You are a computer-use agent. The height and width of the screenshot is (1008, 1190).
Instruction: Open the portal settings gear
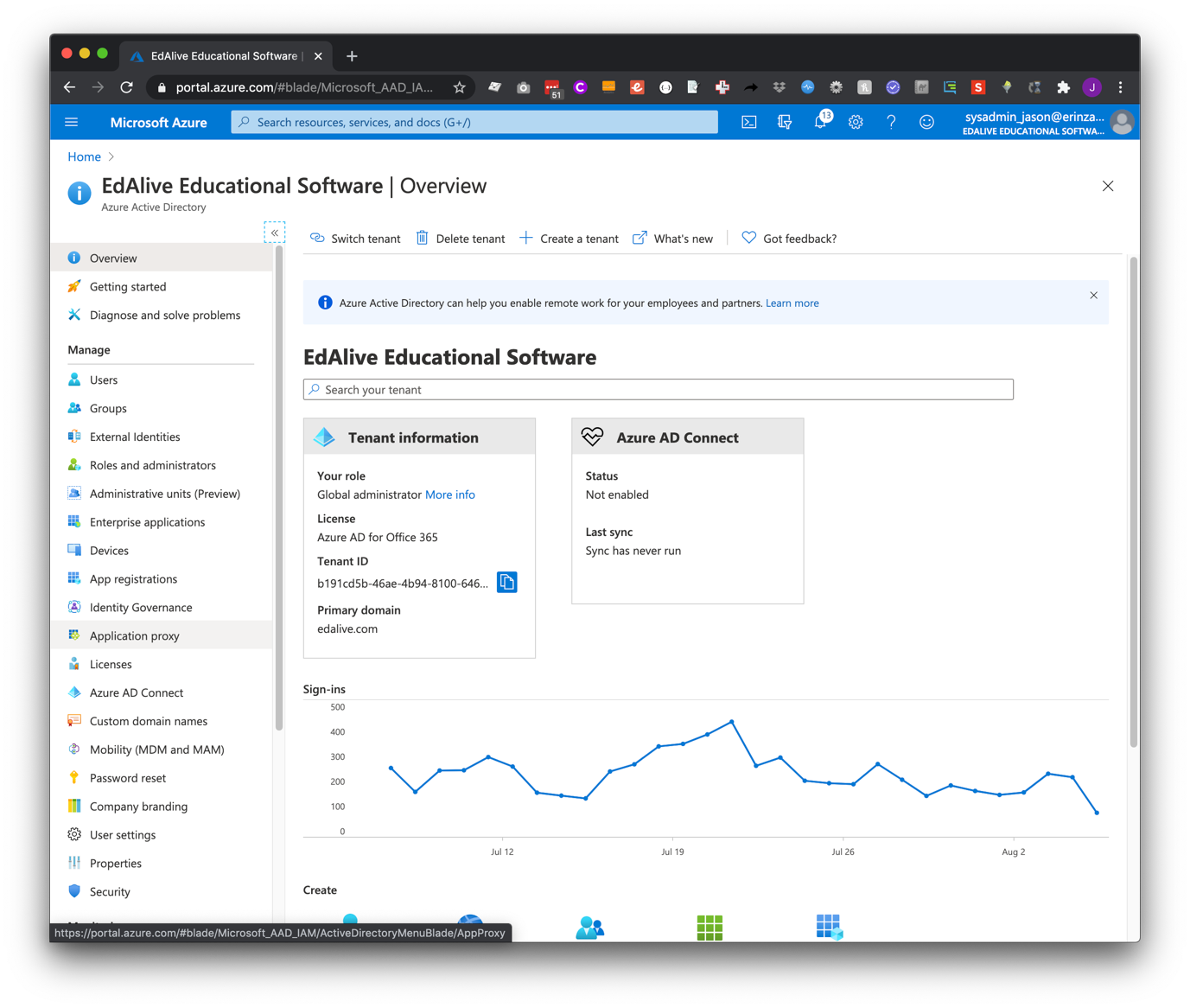(856, 122)
